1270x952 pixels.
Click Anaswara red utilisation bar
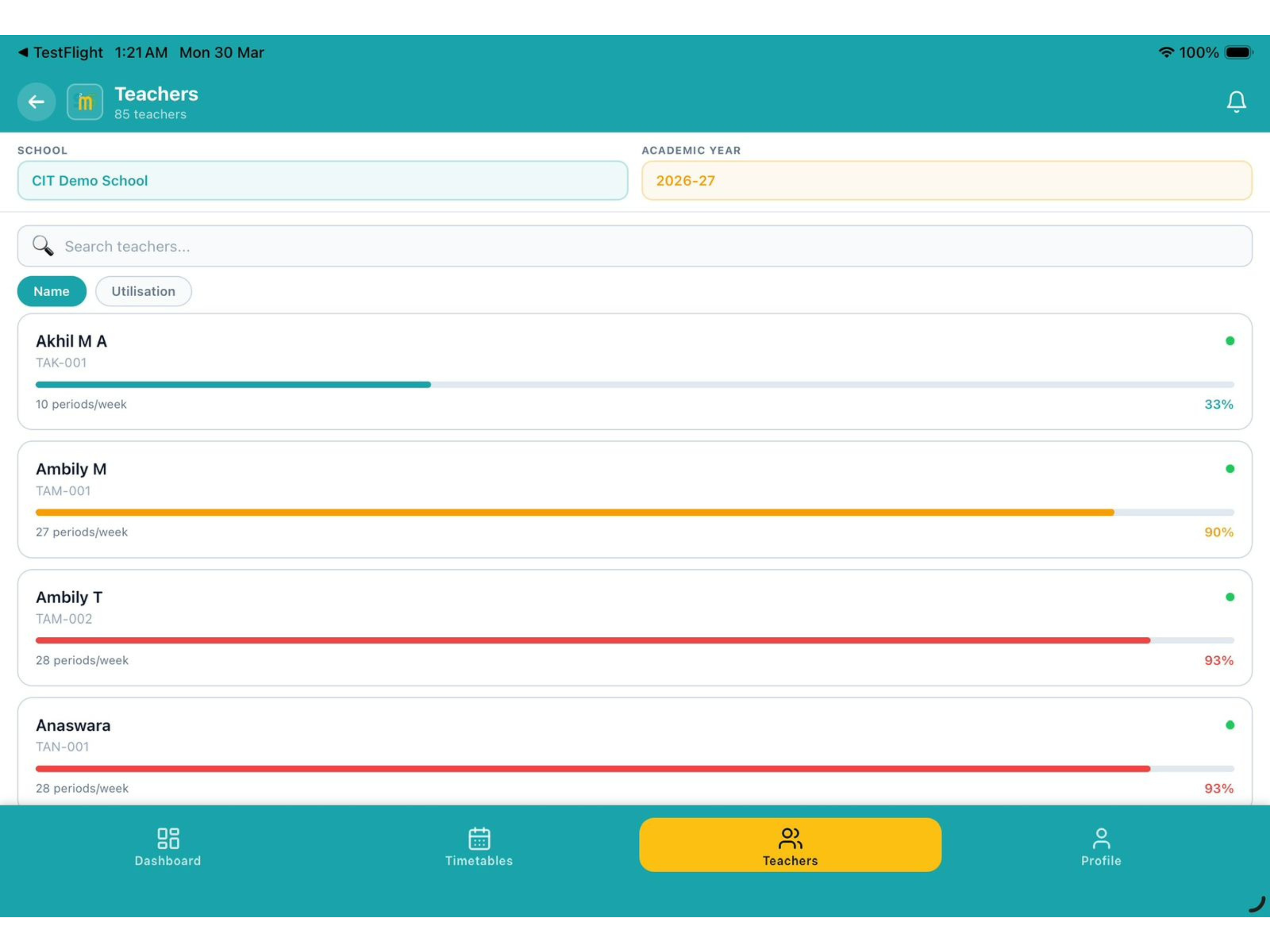click(593, 768)
